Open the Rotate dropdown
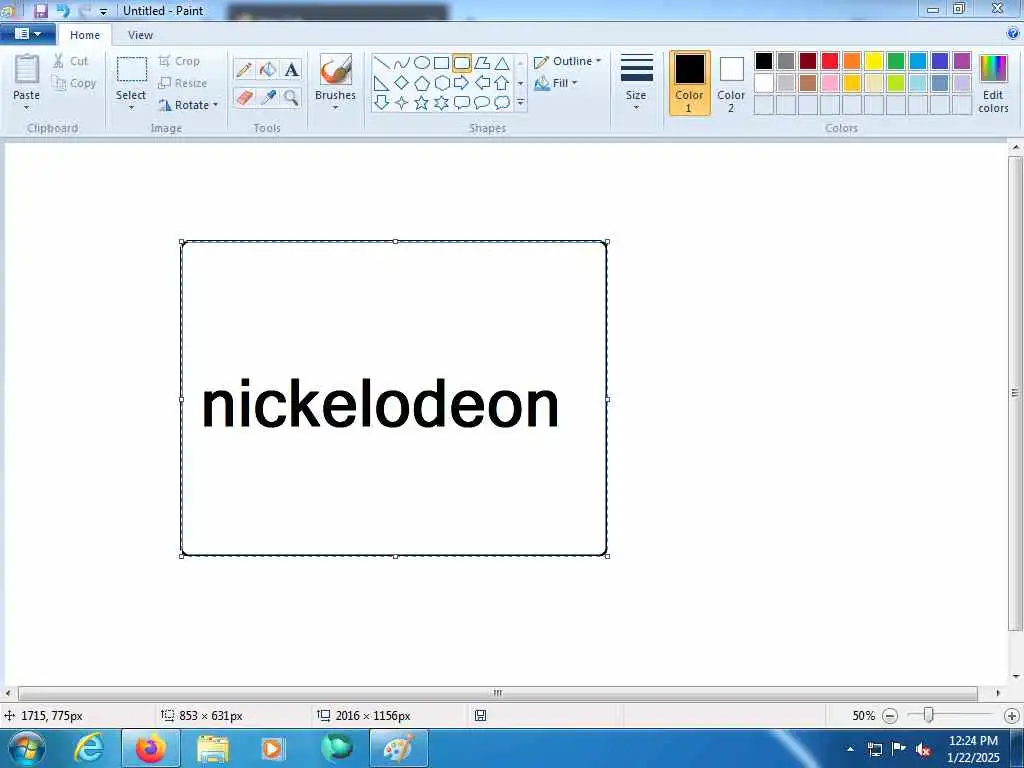The image size is (1024, 768). pyautogui.click(x=188, y=104)
